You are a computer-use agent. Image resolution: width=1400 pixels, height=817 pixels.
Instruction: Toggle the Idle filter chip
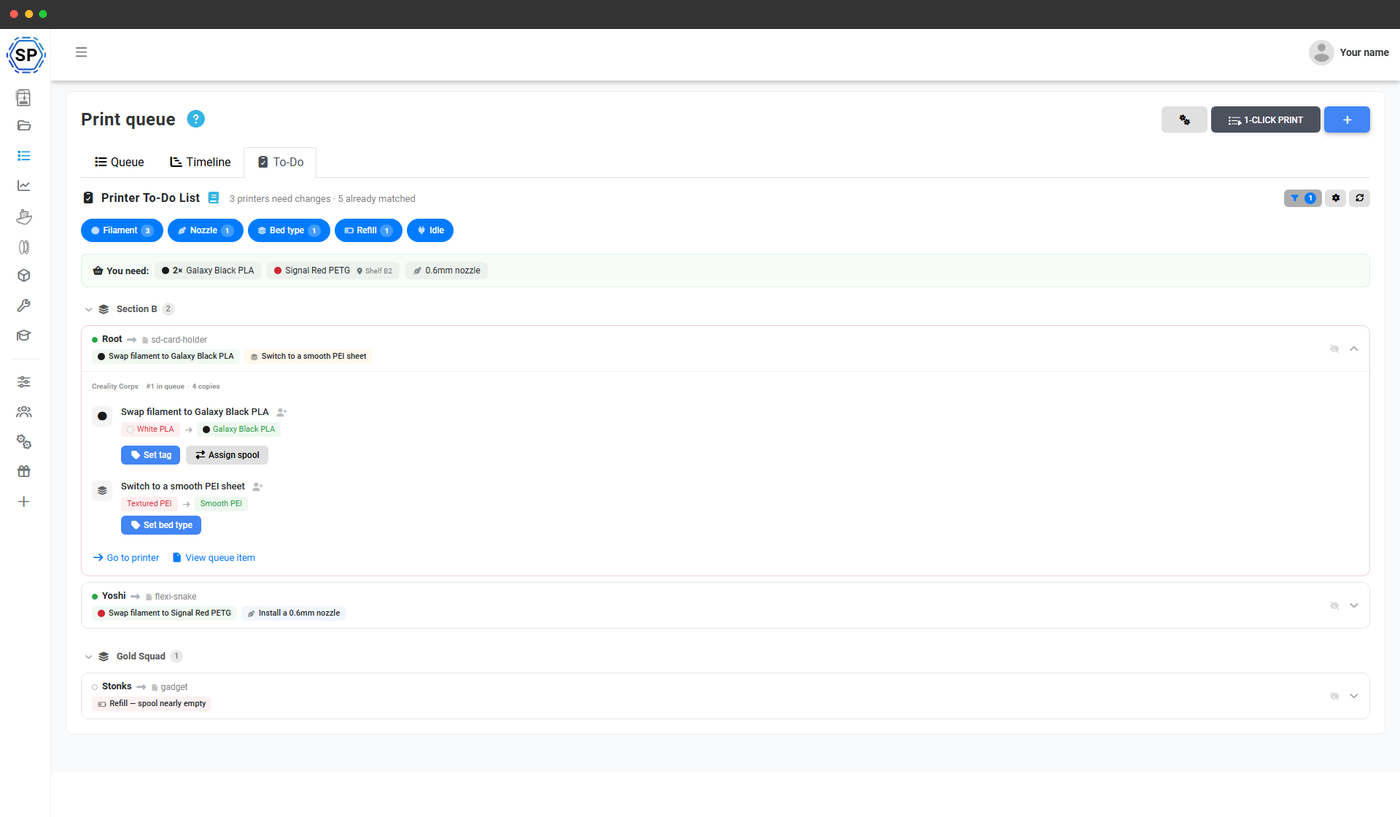(430, 231)
